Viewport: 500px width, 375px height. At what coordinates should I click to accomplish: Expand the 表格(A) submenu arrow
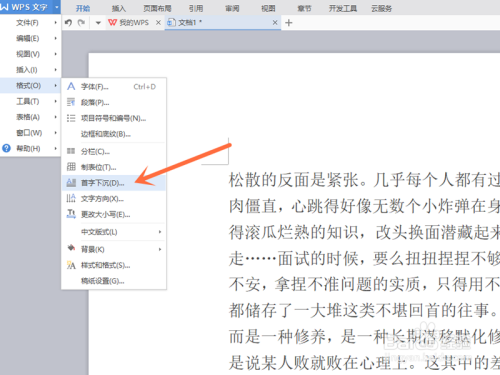[56, 117]
